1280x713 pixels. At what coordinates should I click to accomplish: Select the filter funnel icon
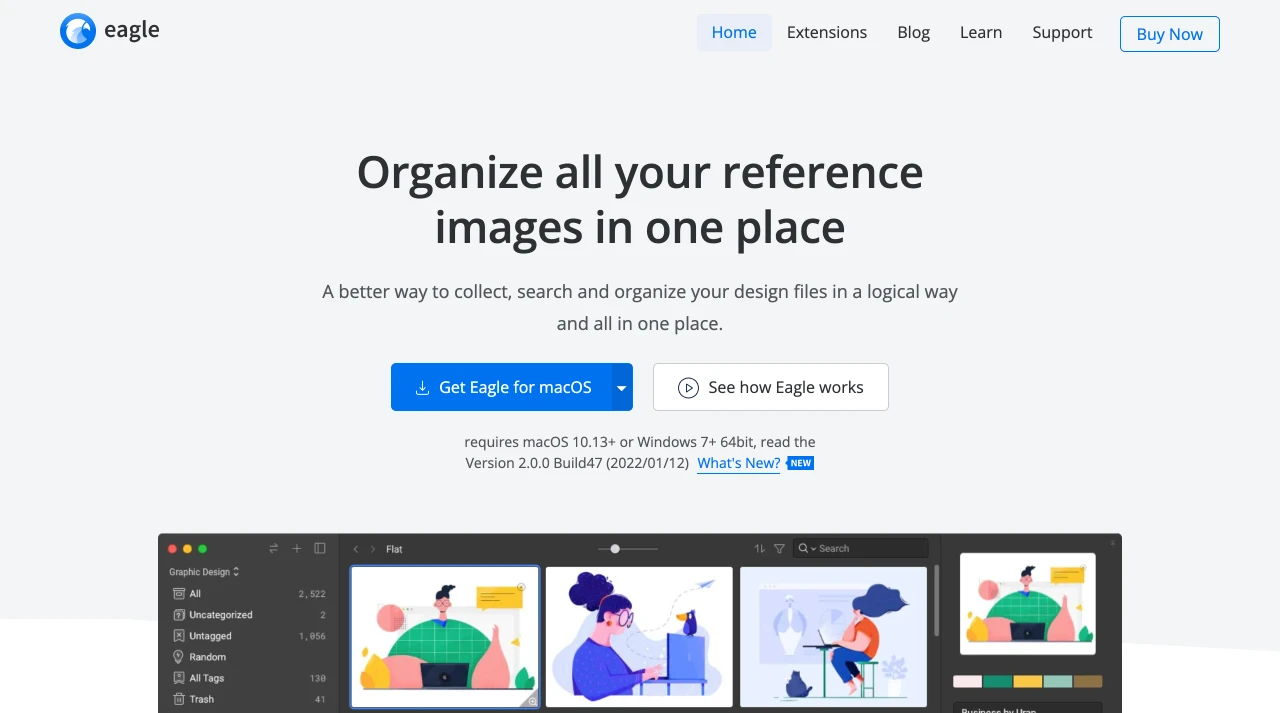[780, 548]
